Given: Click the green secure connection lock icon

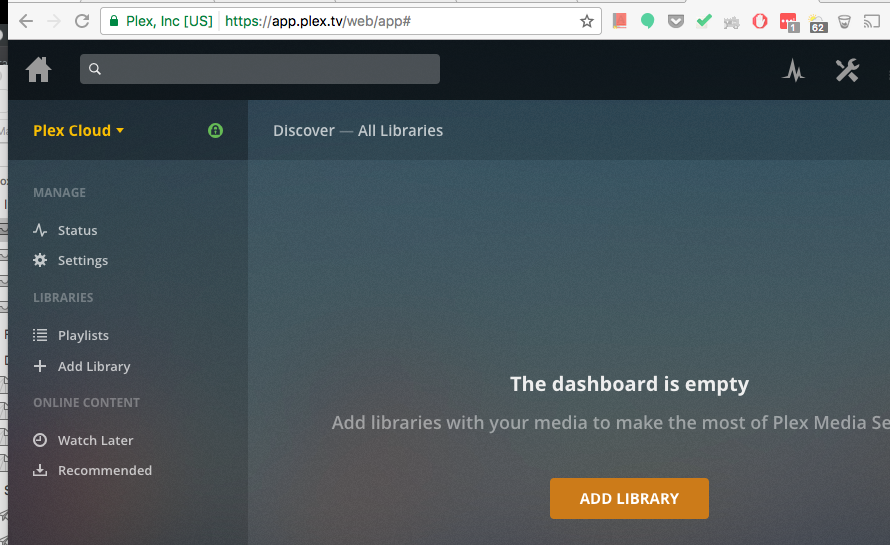Looking at the screenshot, I should pos(215,131).
